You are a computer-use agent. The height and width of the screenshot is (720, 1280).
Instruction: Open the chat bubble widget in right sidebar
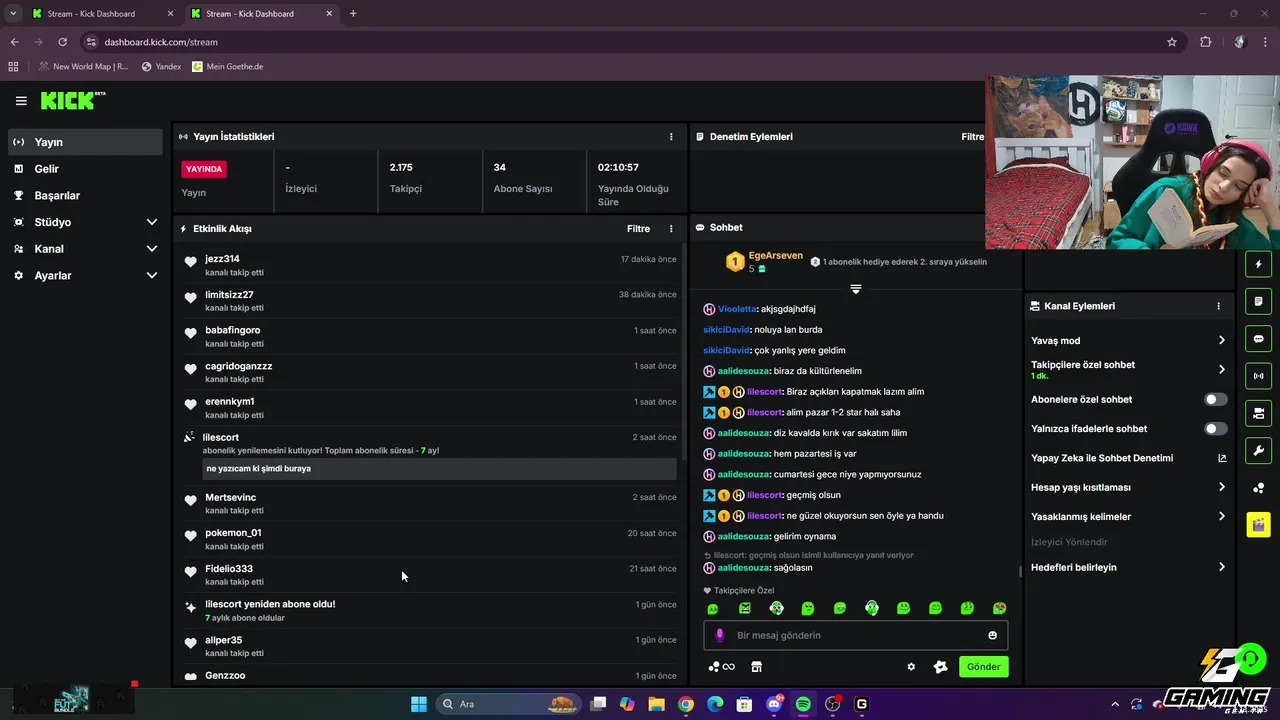click(1258, 339)
